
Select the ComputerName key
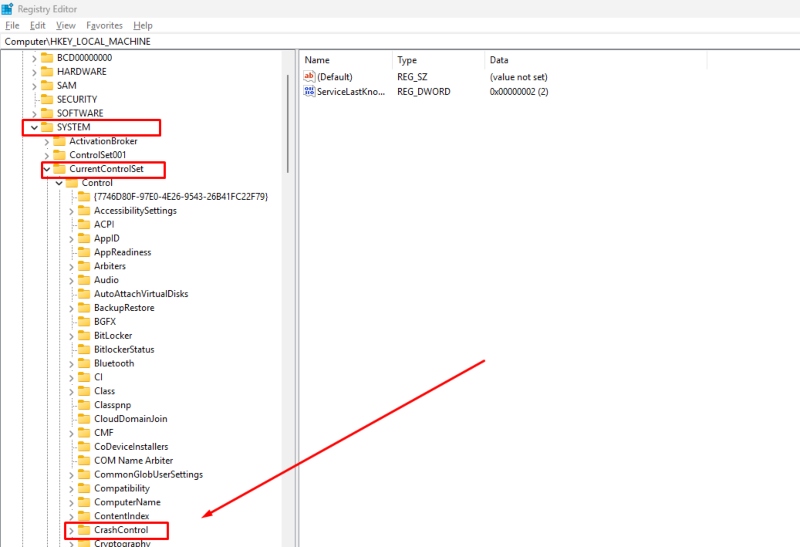pos(127,502)
